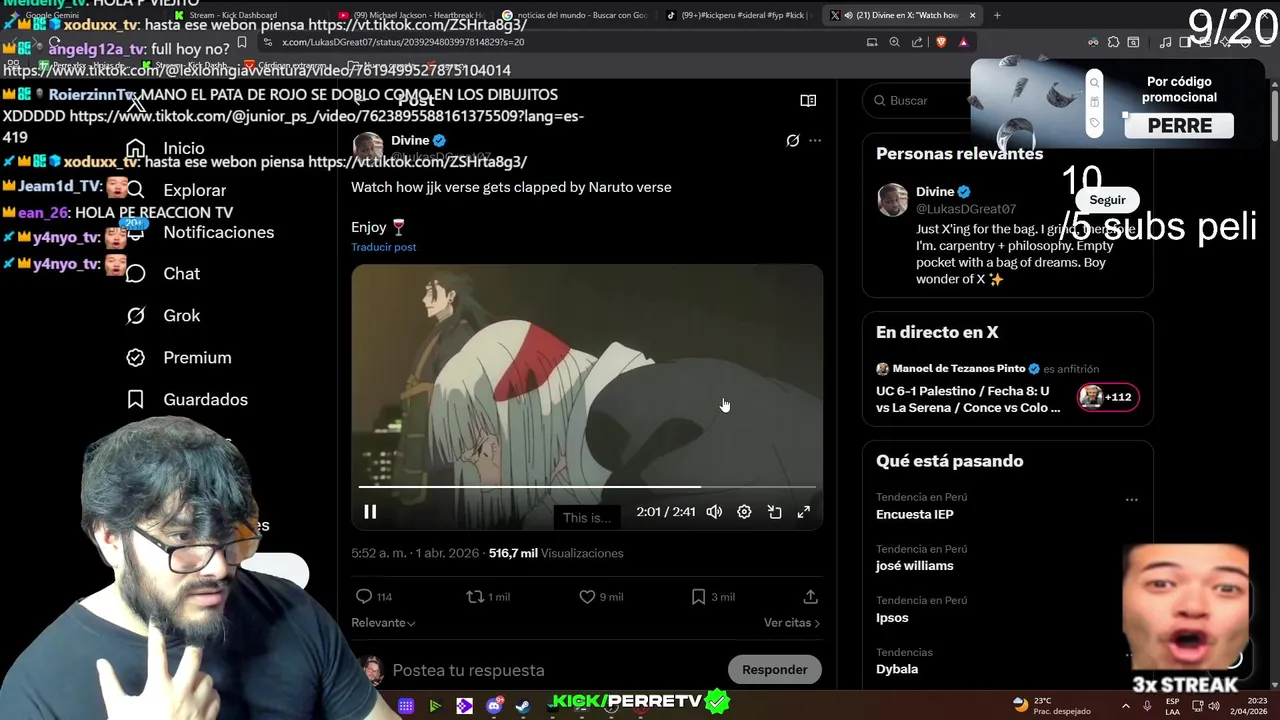Click the Brave Shields lion icon
Image resolution: width=1280 pixels, height=720 pixels.
[940, 42]
